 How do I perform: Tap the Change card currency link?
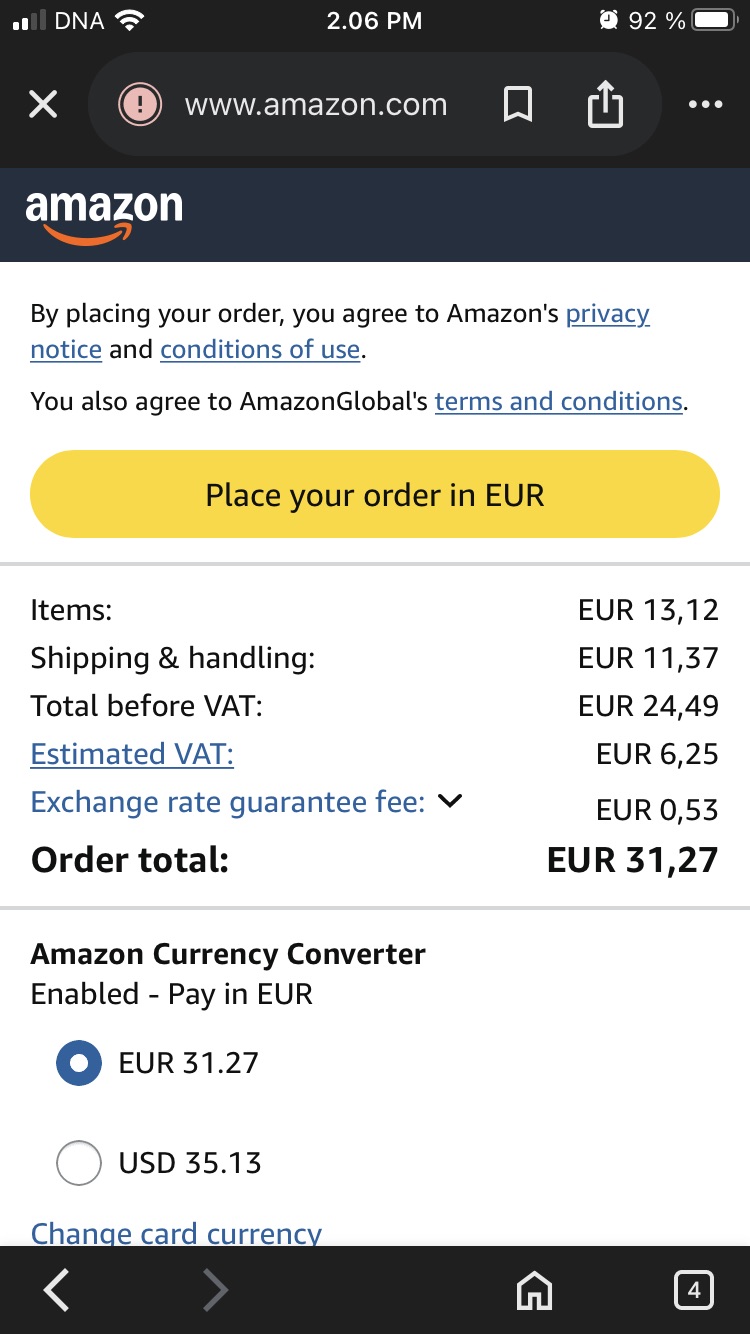click(x=176, y=1232)
